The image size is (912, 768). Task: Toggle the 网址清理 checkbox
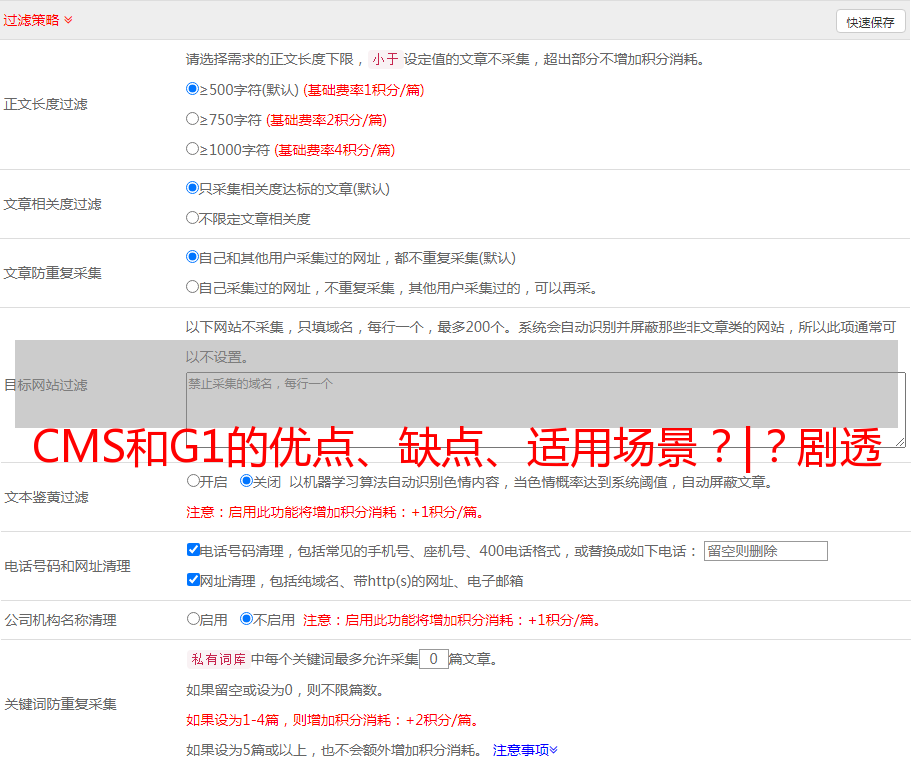click(194, 580)
